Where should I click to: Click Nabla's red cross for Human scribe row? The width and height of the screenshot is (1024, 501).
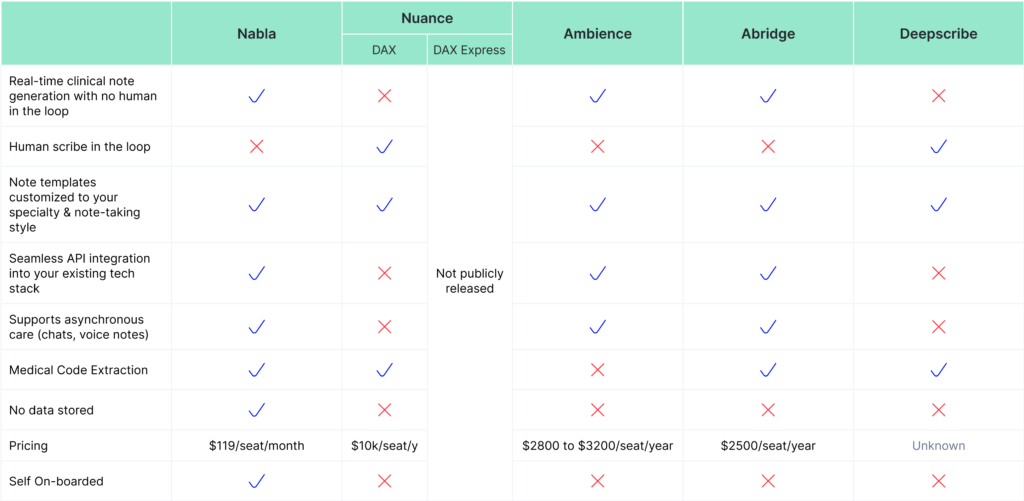257,146
